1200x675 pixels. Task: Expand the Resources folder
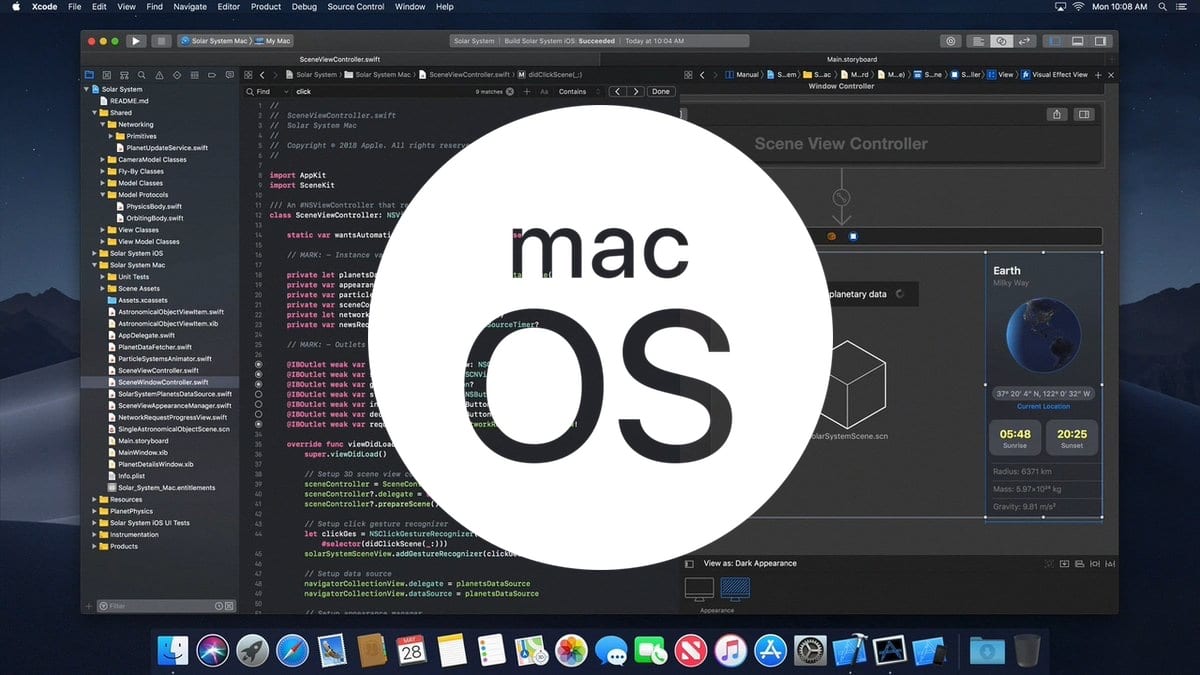[95, 499]
